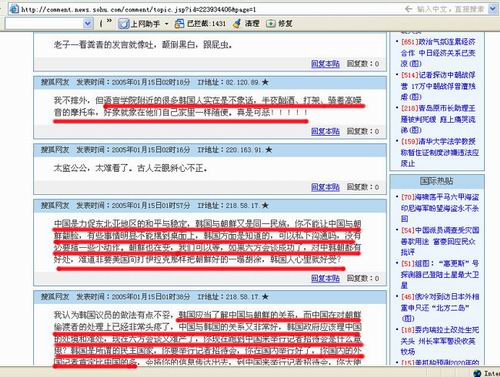Open the [46] 俄冷对到访日本外相 link
The image size is (500, 377).
tap(440, 307)
